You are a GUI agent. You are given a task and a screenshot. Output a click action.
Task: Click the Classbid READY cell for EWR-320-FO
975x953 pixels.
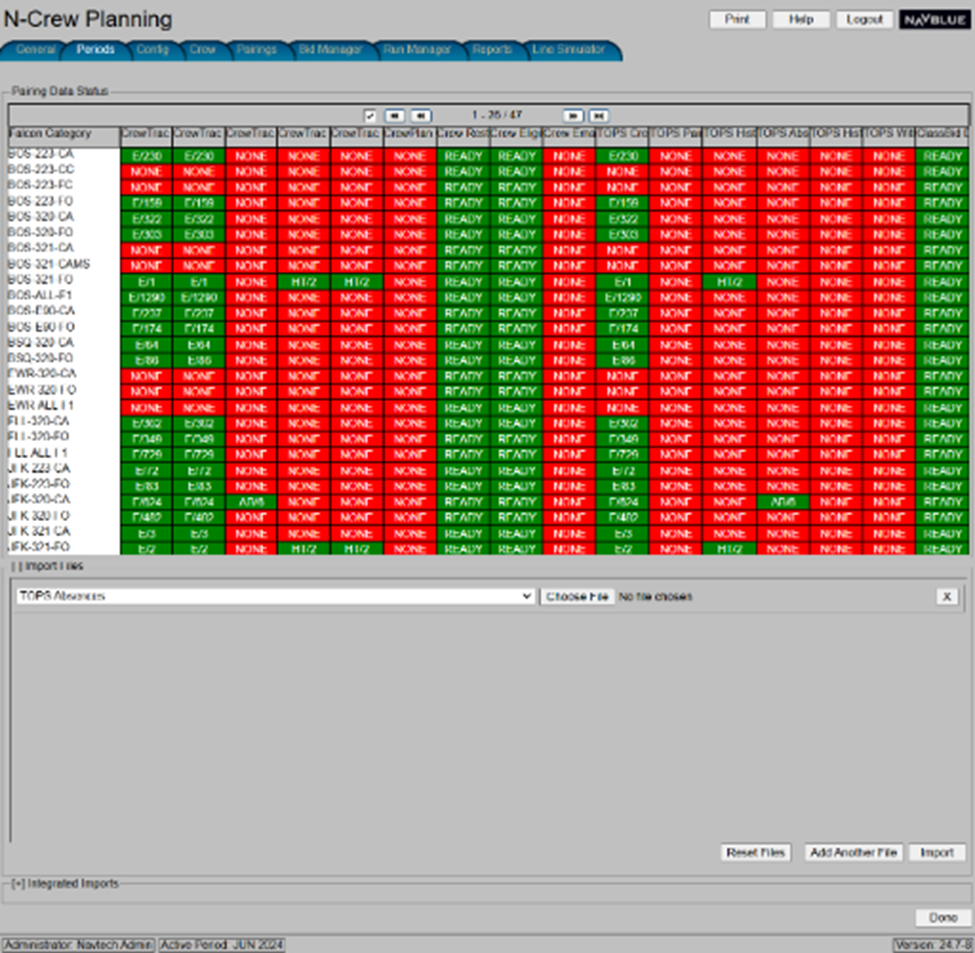942,392
